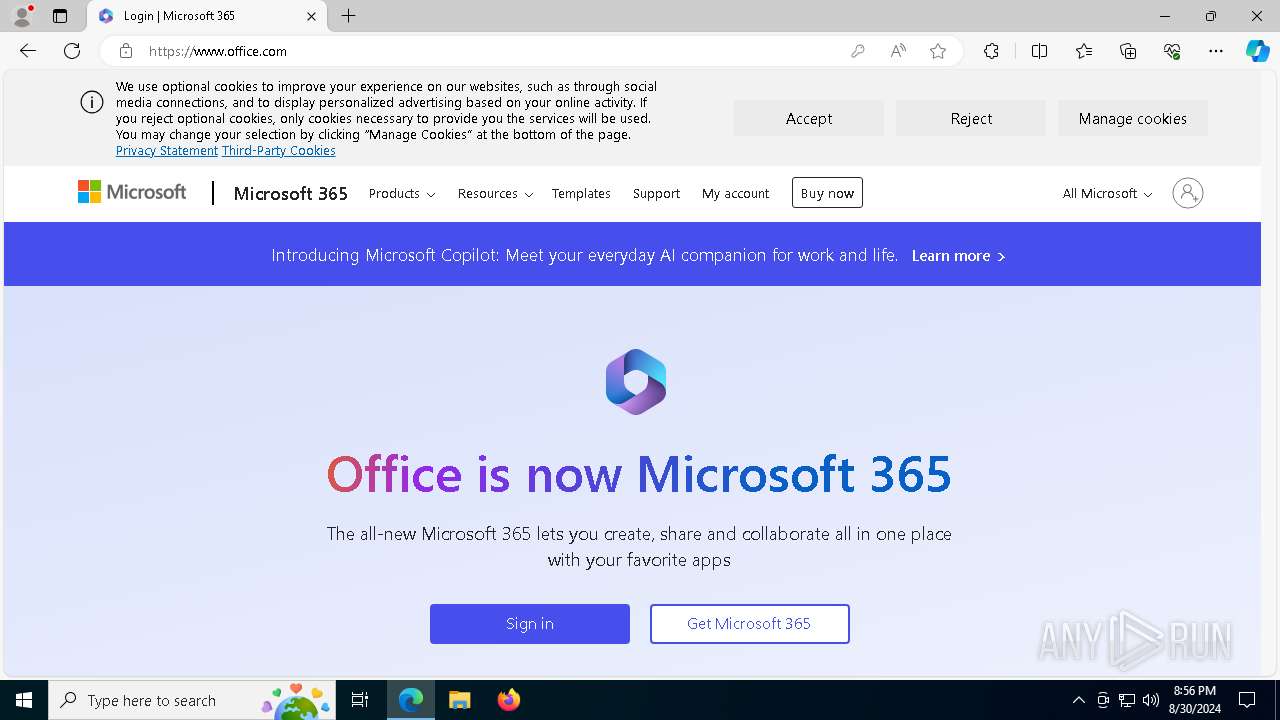The width and height of the screenshot is (1280, 720).
Task: Expand the All Microsoft dropdown
Action: click(1107, 193)
